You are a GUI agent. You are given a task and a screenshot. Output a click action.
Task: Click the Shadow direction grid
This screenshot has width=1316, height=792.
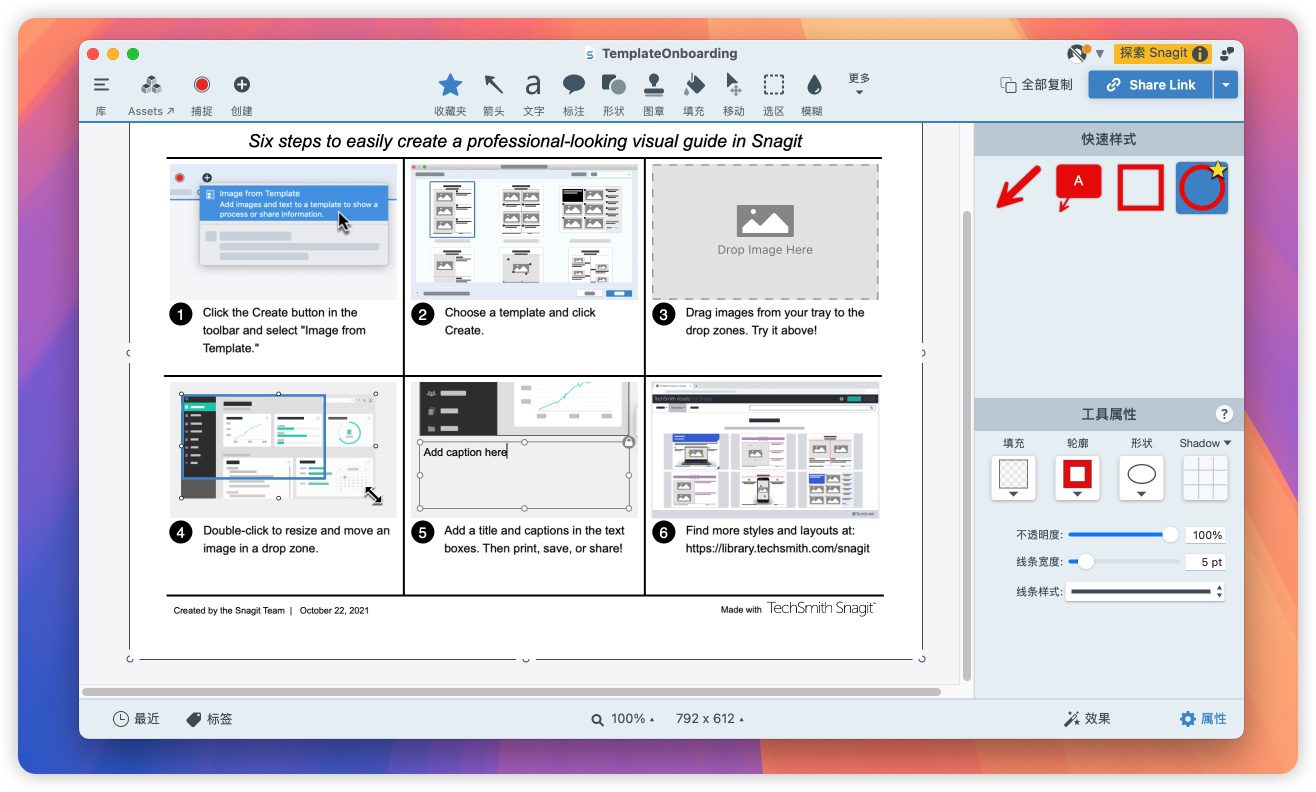(1205, 478)
